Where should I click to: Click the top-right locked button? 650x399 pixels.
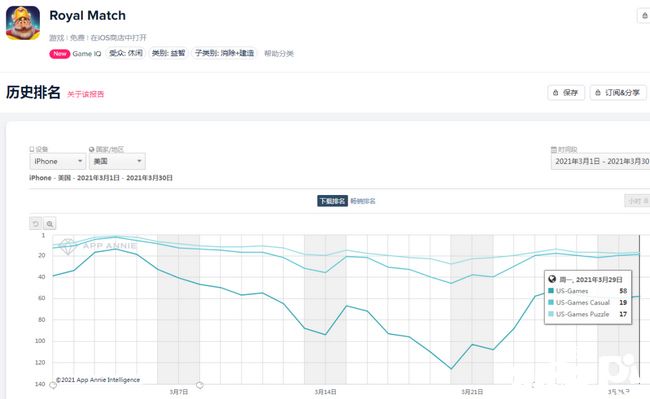point(644,16)
